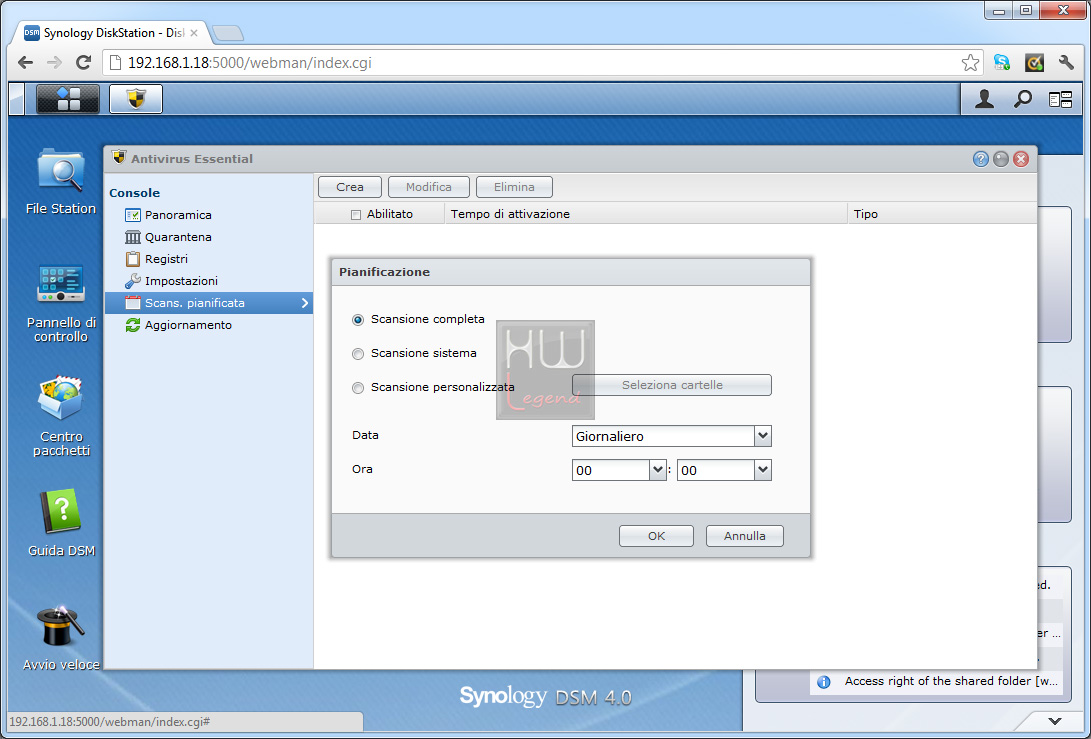
Task: Select Scansione completa radio button
Action: pyautogui.click(x=358, y=320)
